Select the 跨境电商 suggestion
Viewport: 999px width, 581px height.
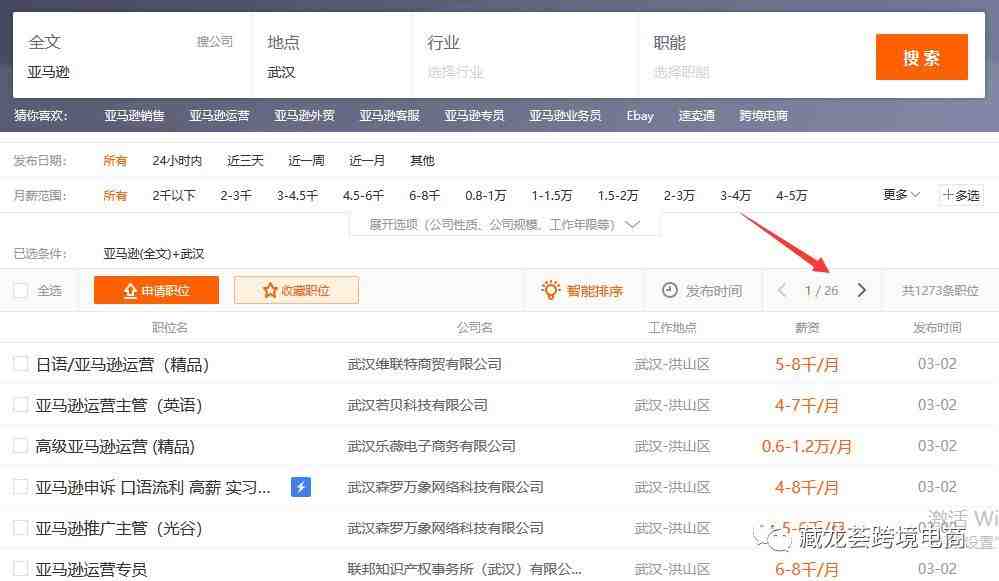763,115
